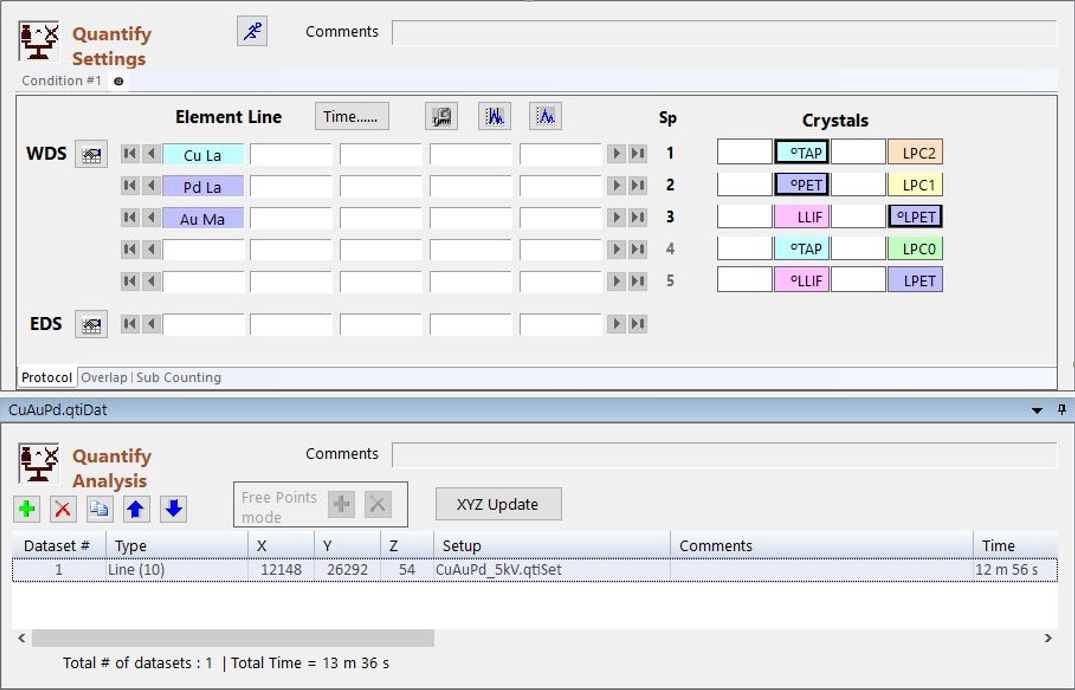Focus the Quantify Analysis Comments field

(x=725, y=454)
